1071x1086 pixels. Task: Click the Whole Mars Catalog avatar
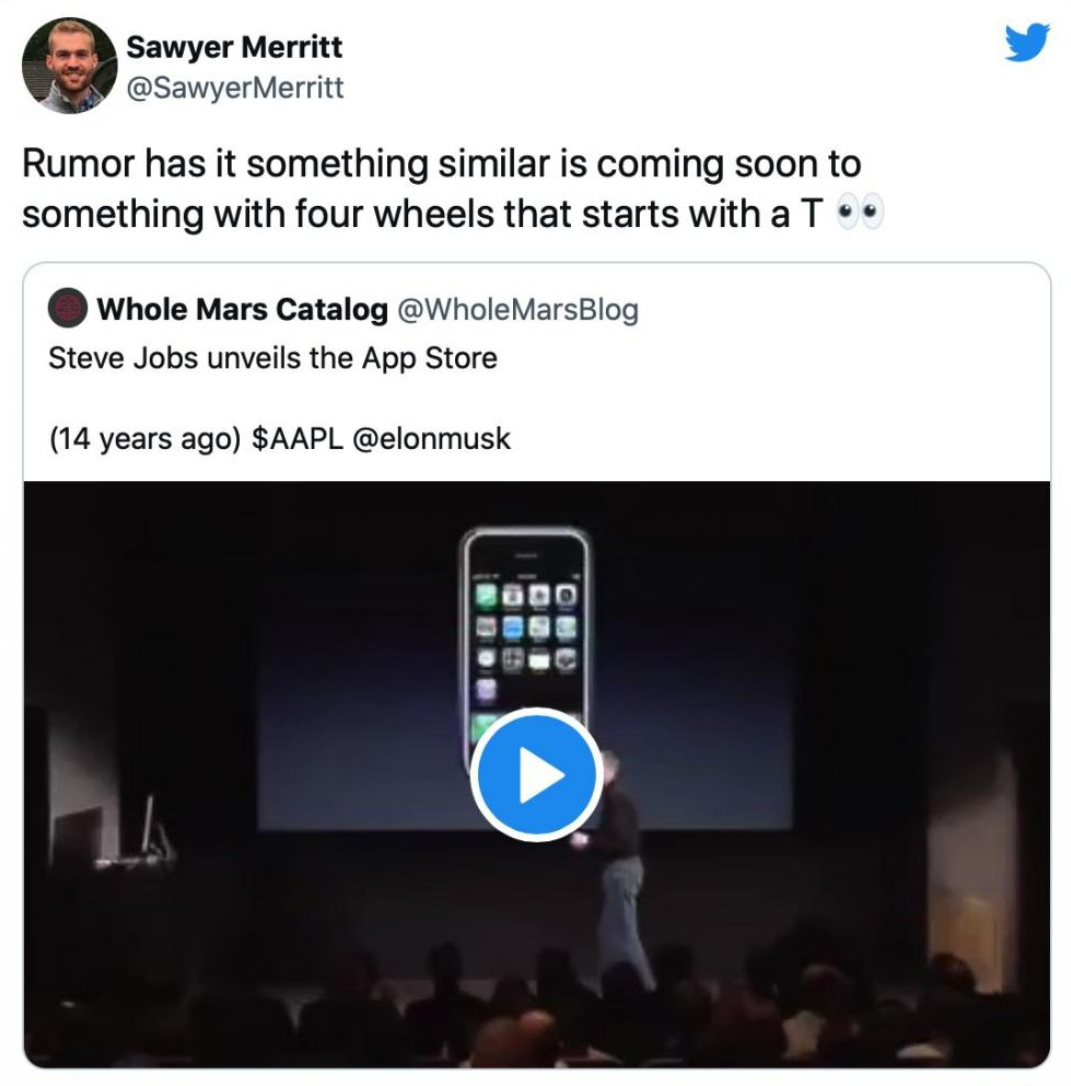coord(67,308)
